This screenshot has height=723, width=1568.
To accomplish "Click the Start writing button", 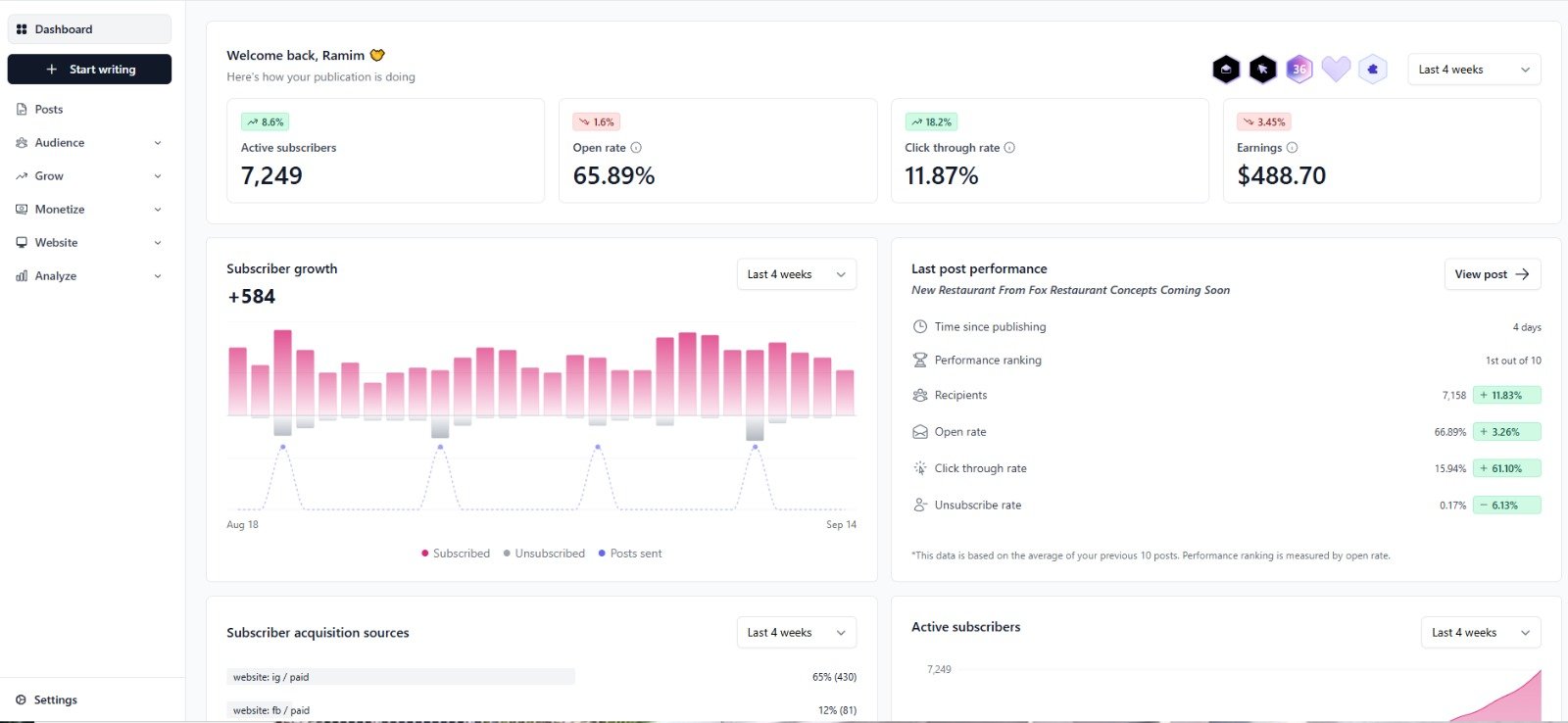I will point(89,70).
